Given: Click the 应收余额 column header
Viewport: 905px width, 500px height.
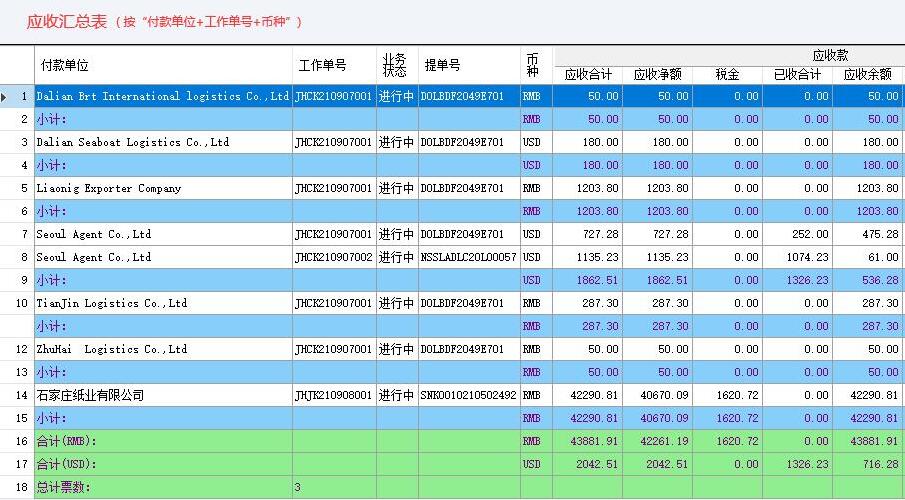Looking at the screenshot, I should pyautogui.click(x=867, y=74).
